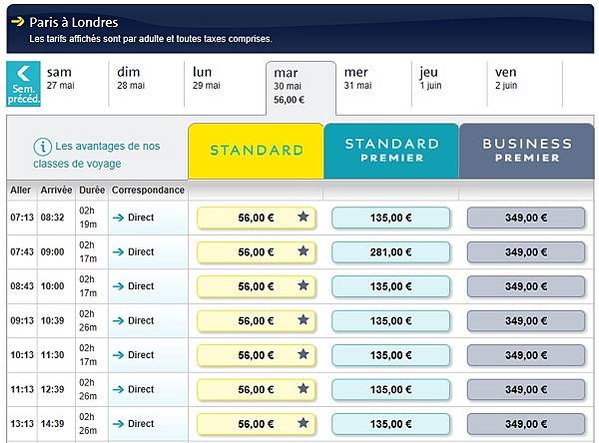Click star icon on 07:13 Standard fare
The image size is (599, 443).
pos(303,217)
